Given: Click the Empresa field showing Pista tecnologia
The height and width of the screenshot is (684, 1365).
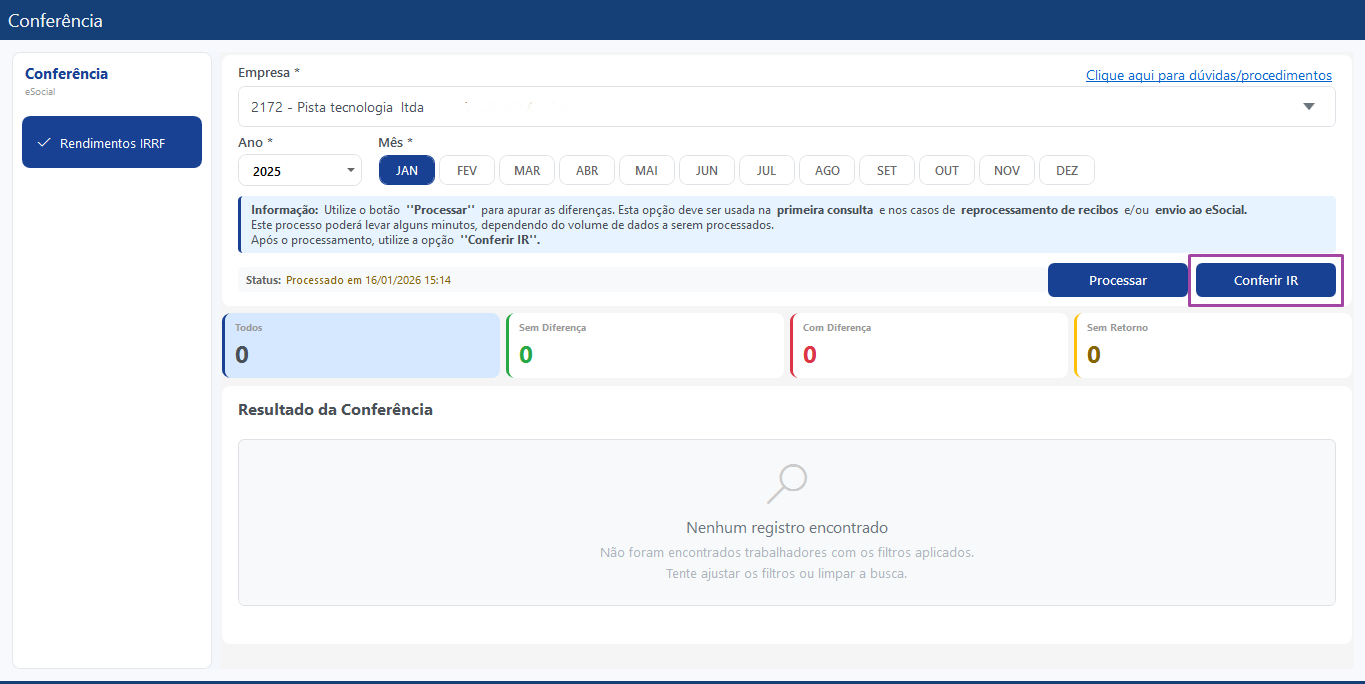Looking at the screenshot, I should 786,107.
